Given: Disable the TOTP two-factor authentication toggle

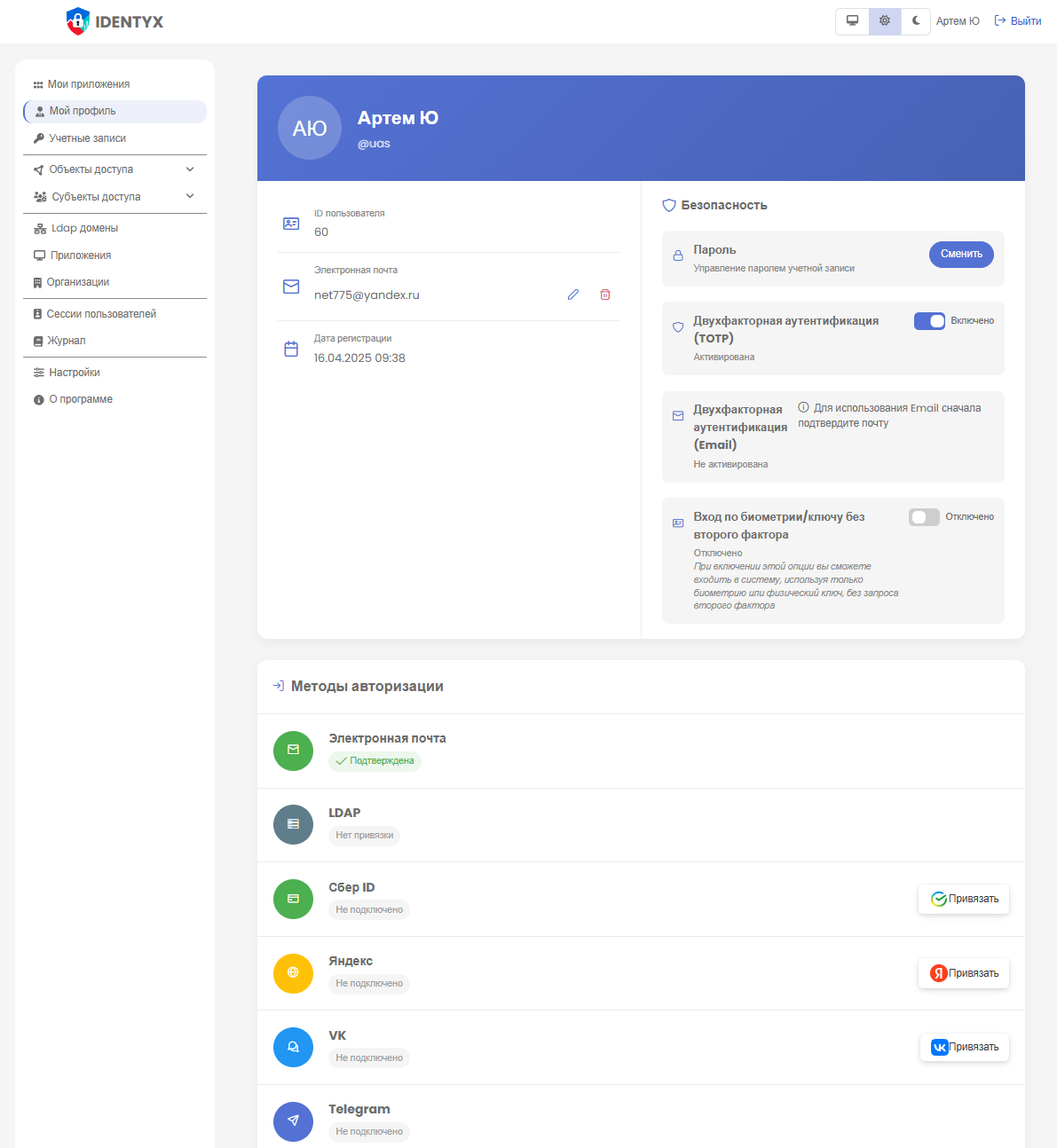Looking at the screenshot, I should click(x=929, y=320).
